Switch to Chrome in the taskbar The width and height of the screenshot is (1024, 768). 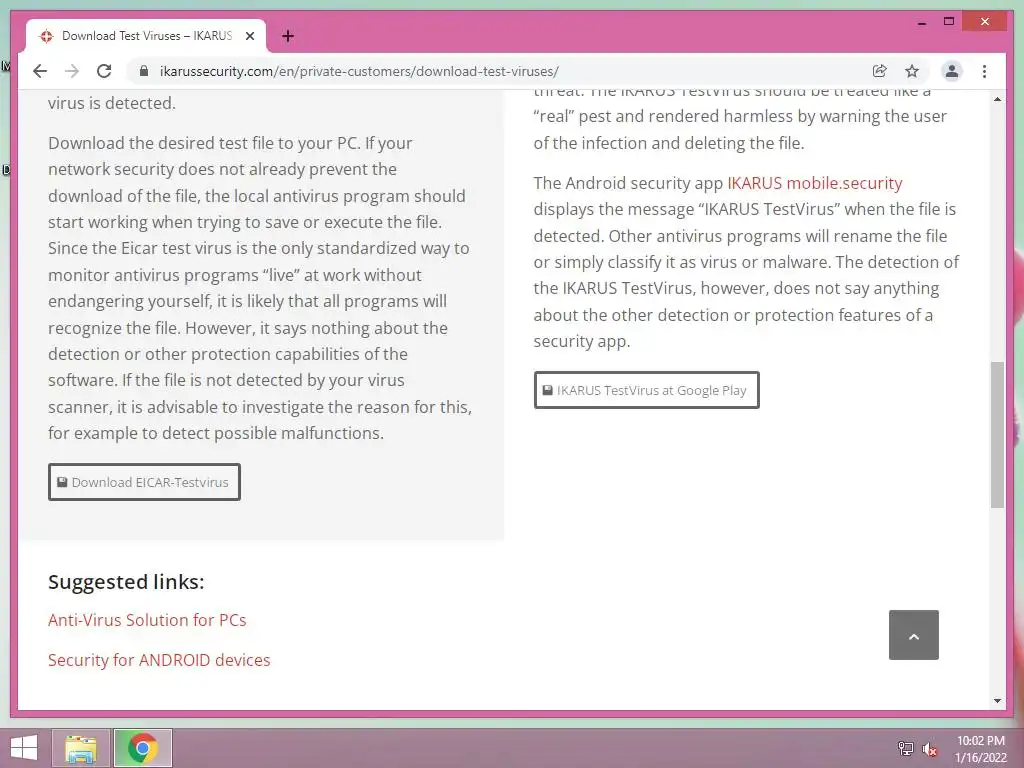click(x=143, y=748)
